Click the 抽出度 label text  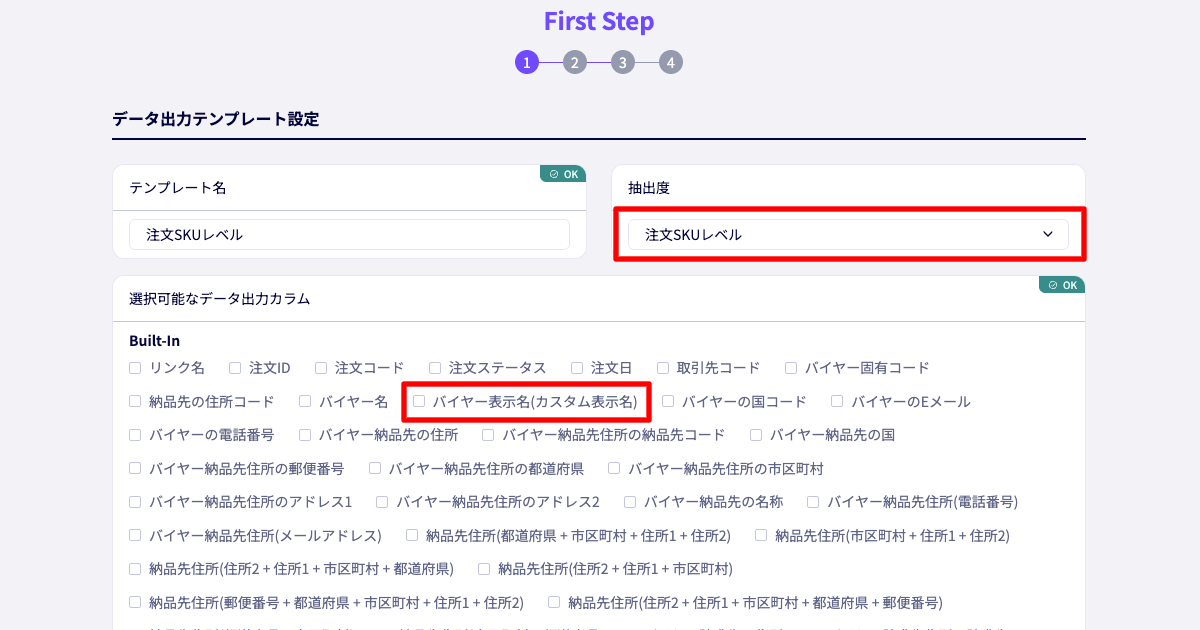tap(649, 187)
